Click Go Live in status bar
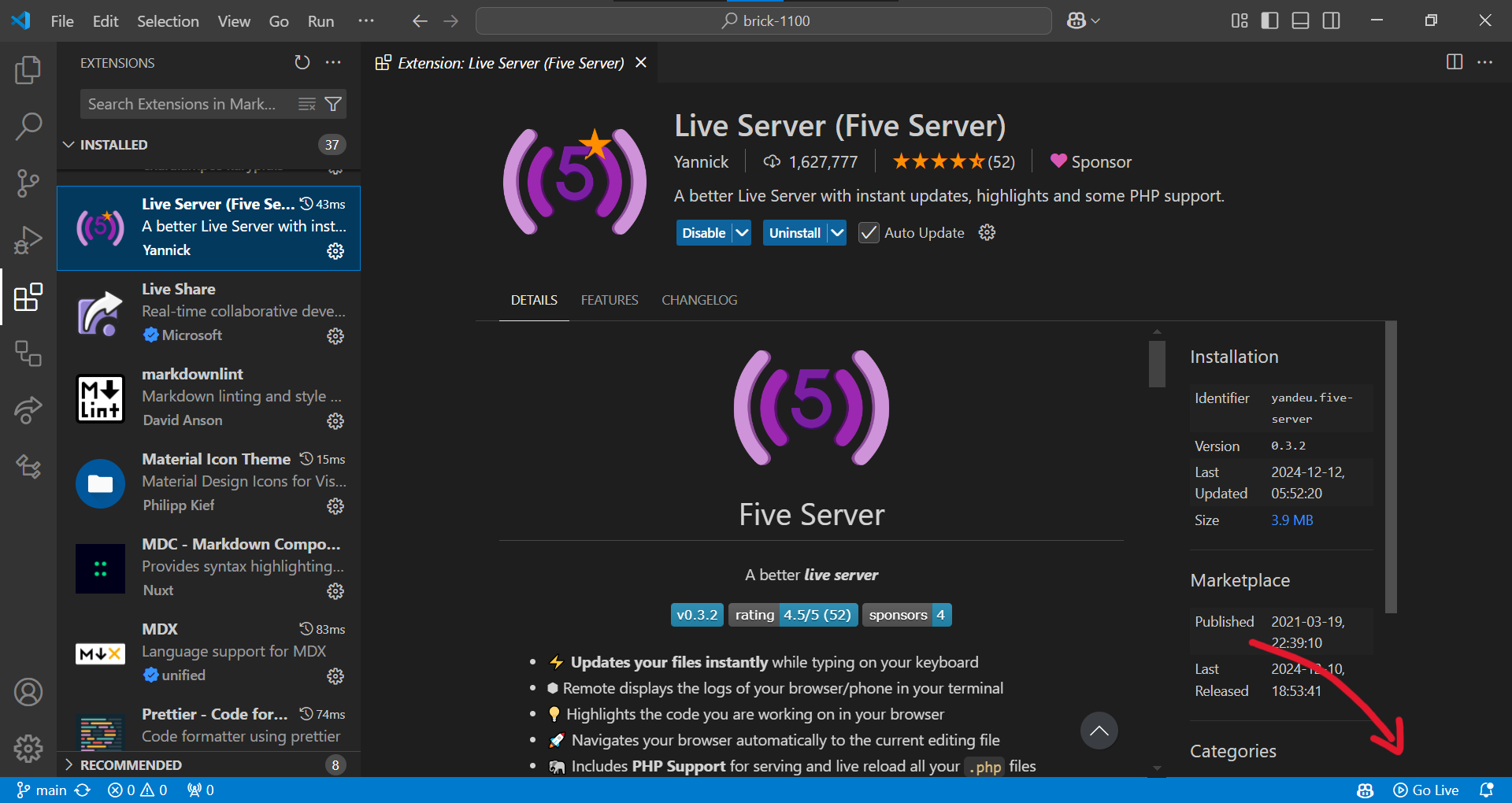1512x803 pixels. coord(1426,790)
